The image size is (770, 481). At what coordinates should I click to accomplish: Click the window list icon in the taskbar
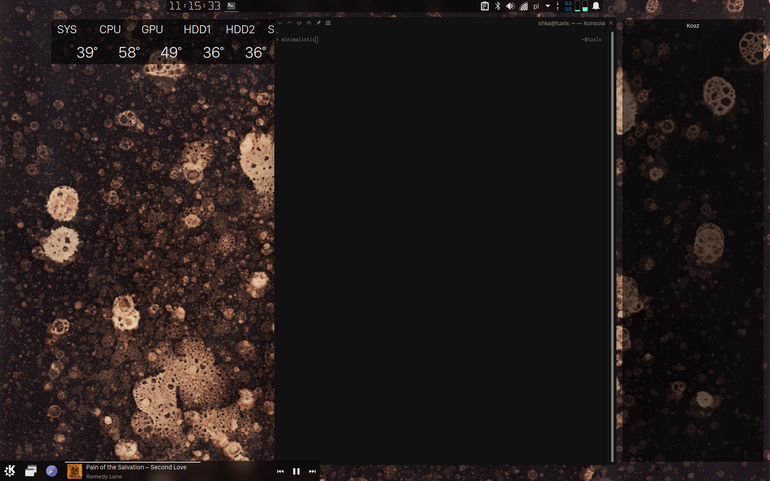pos(31,471)
